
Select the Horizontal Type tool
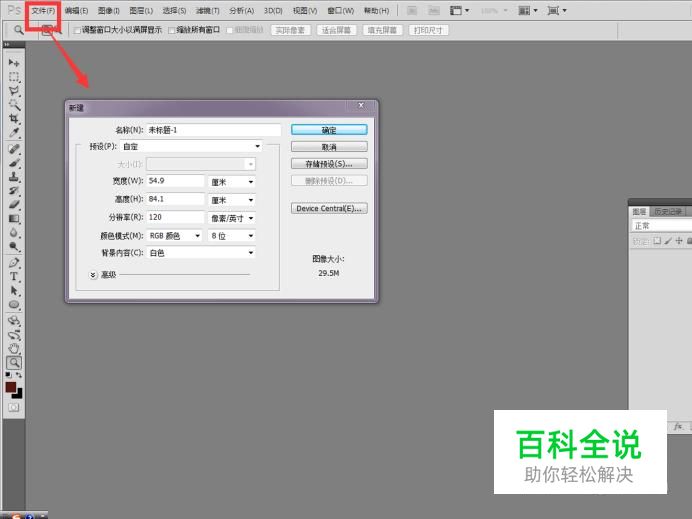pos(14,277)
